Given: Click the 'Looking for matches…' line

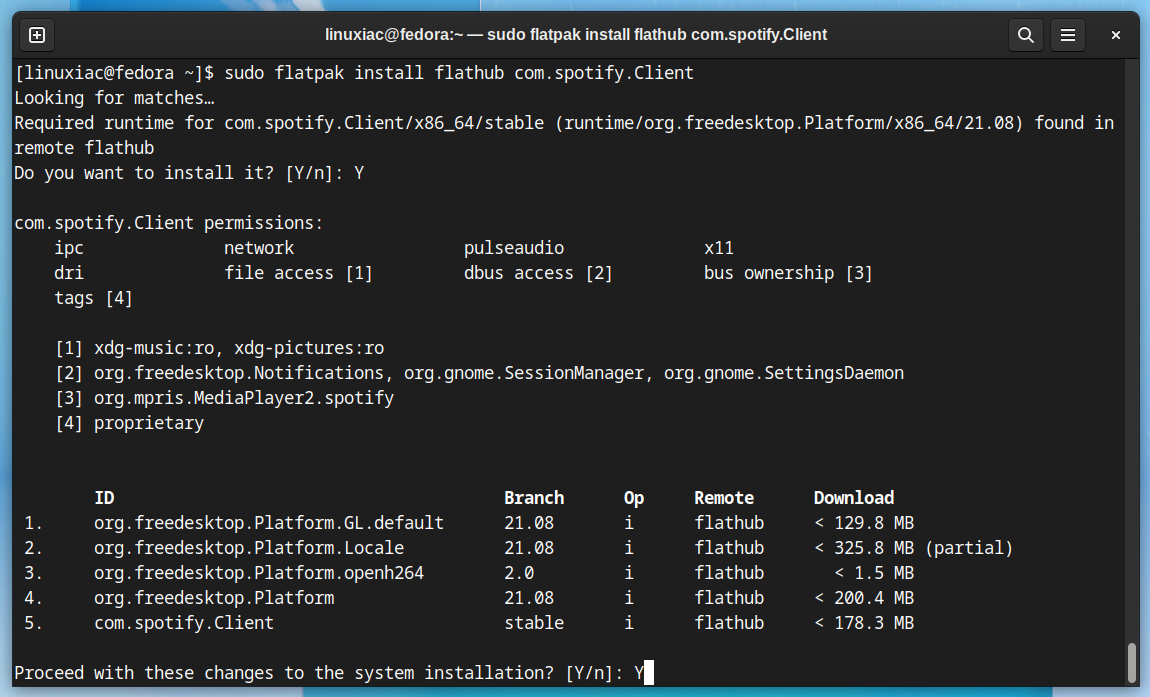Looking at the screenshot, I should click(x=114, y=98).
